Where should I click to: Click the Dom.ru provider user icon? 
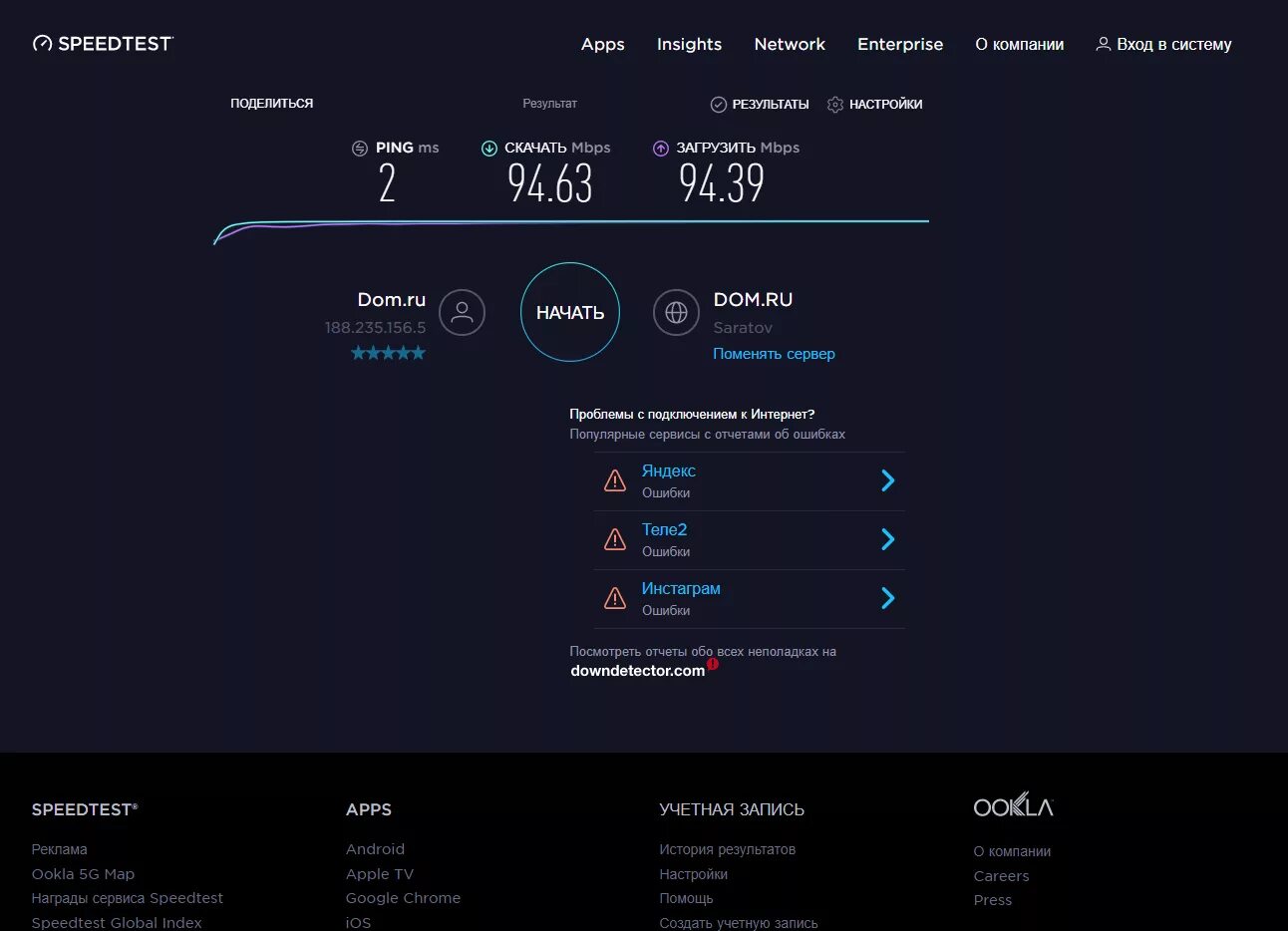tap(462, 313)
